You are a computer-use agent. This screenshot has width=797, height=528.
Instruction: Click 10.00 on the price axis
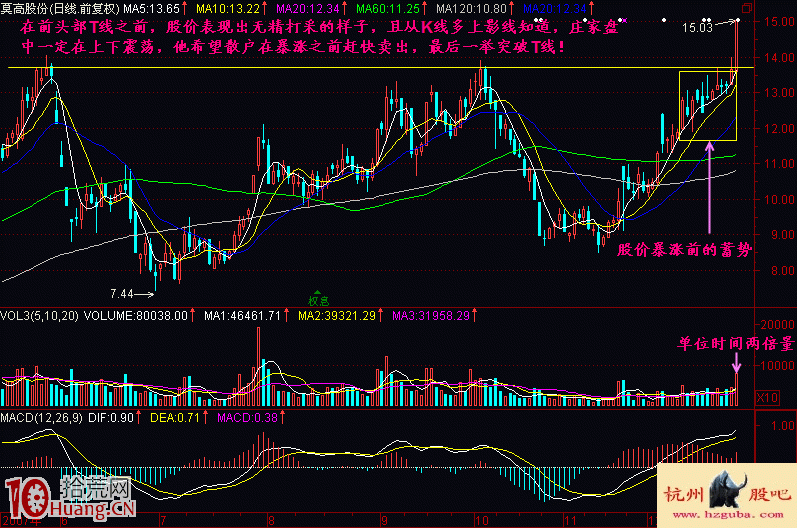[779, 199]
